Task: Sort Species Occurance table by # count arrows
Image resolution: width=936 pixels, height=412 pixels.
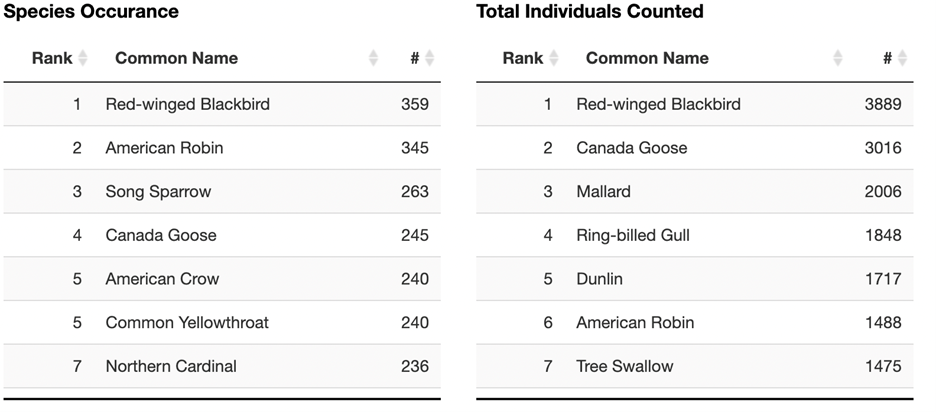Action: tap(430, 59)
